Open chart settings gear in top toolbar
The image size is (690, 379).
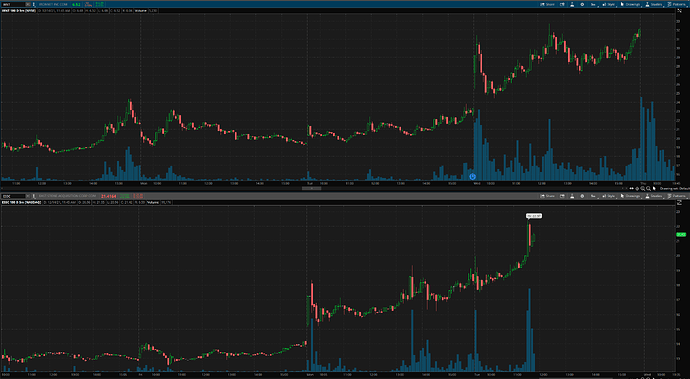tap(582, 4)
